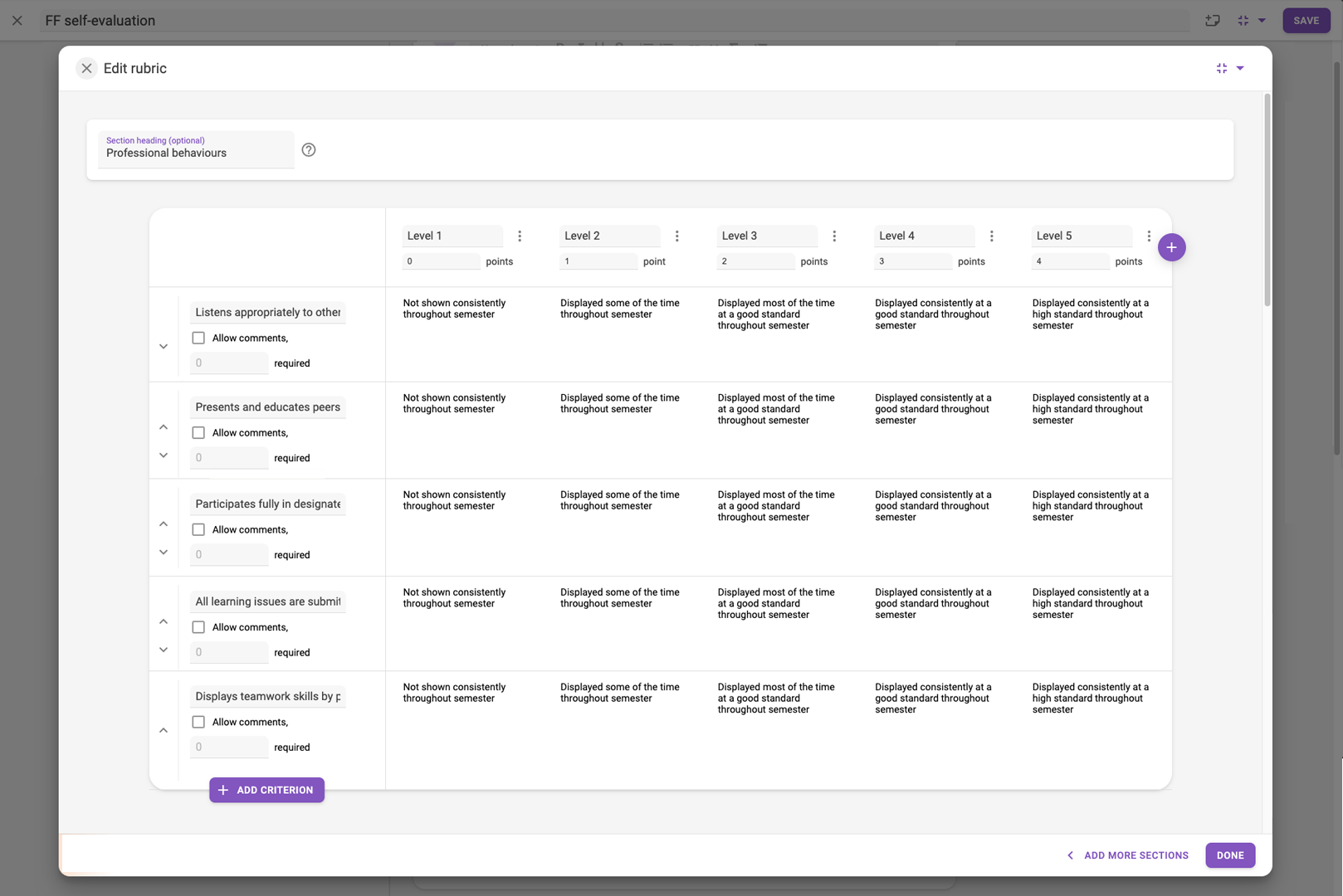Edit 'Displays teamwork skills by' criterion name

click(268, 697)
